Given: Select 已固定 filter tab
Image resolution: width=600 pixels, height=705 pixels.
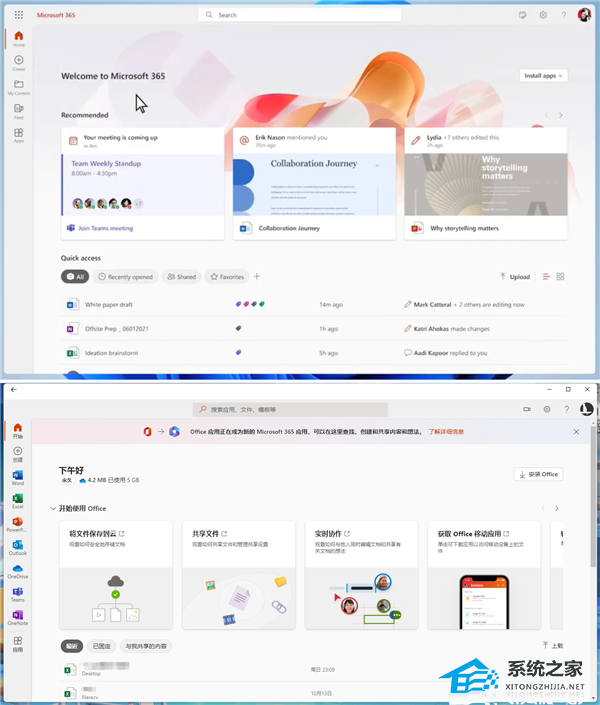Looking at the screenshot, I should click(102, 646).
